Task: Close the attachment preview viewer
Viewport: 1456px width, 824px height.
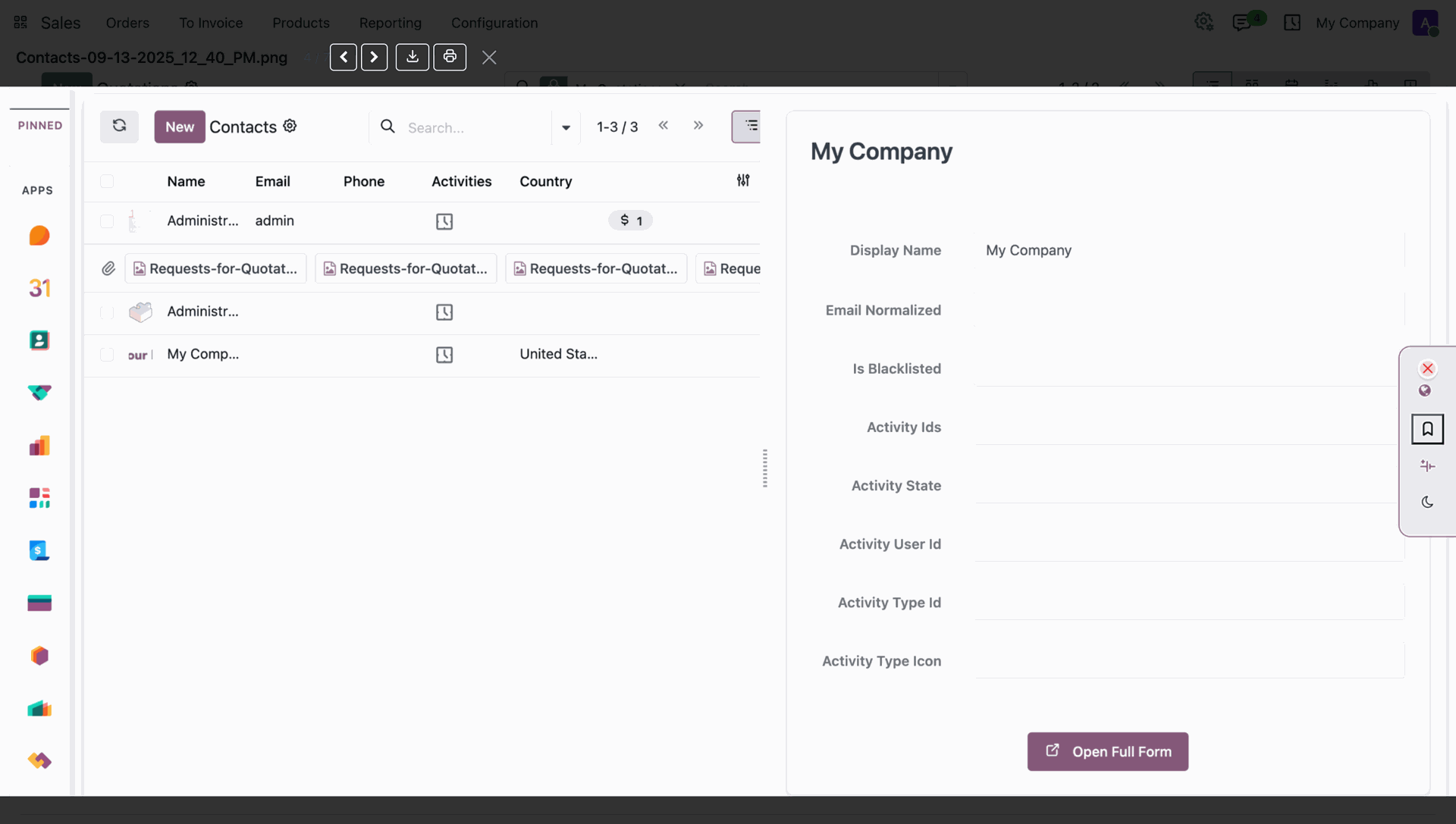Action: tap(489, 58)
